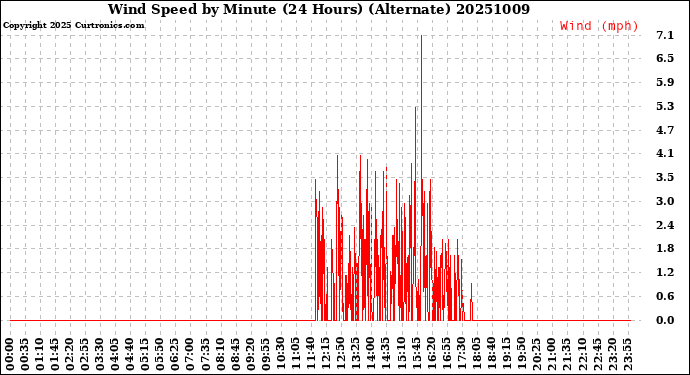The image size is (690, 375).
Task: Click the 0.6 y-axis label
Action: pyautogui.click(x=665, y=296)
